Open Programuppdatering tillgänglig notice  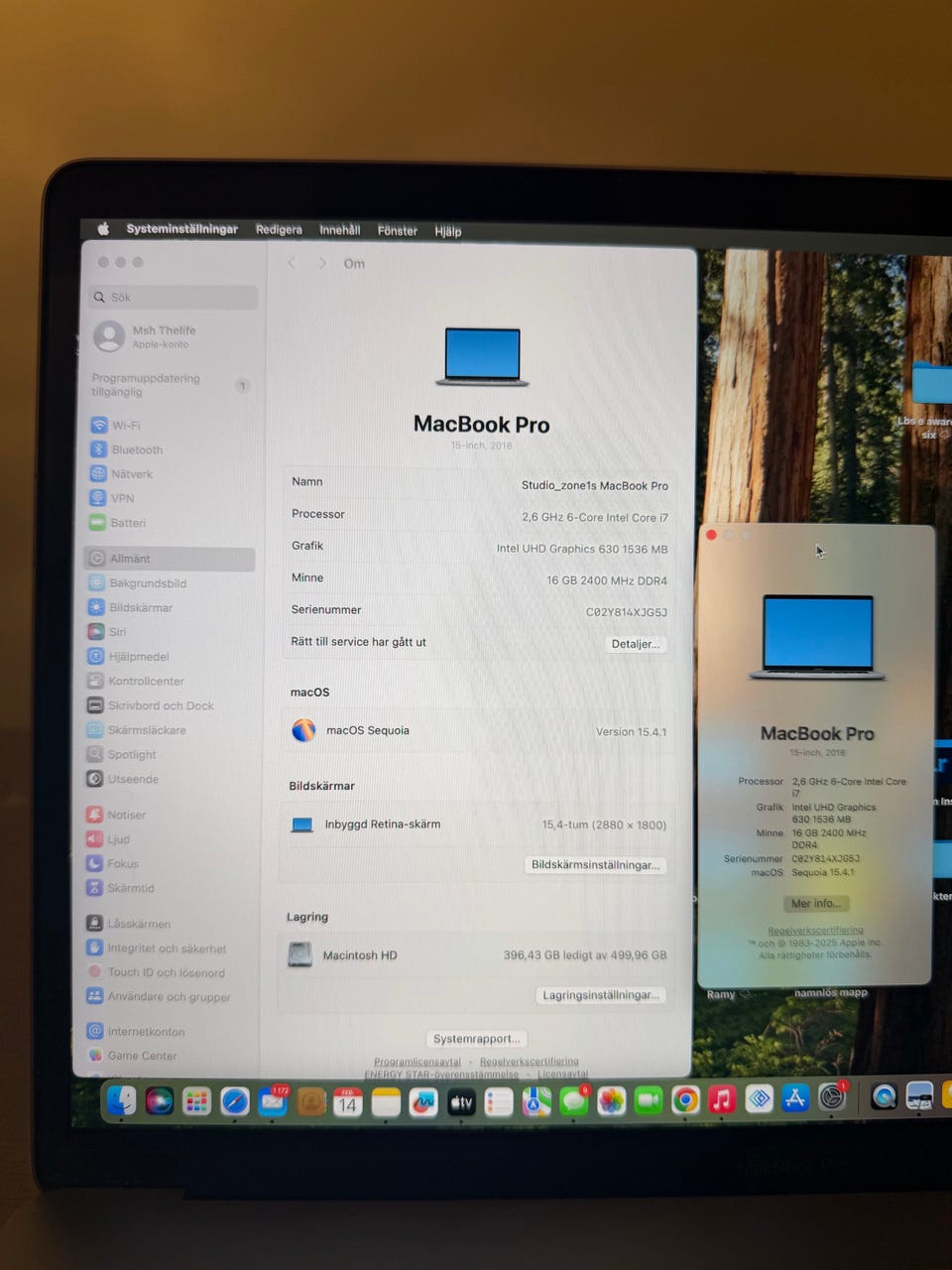click(x=171, y=385)
